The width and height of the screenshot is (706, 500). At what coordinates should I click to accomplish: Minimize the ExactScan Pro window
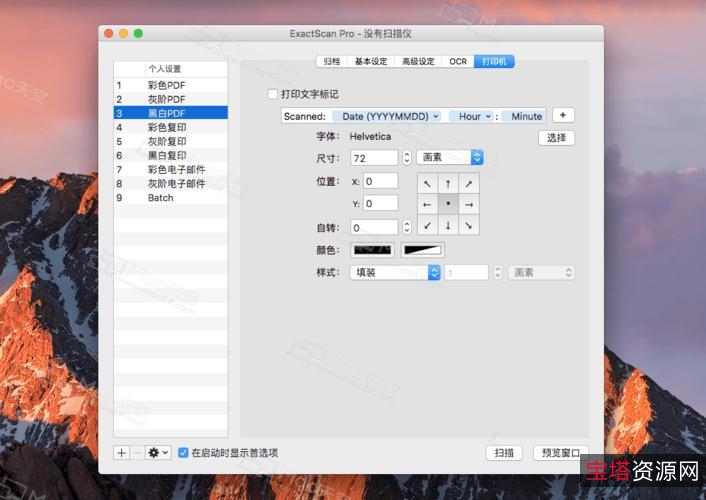[123, 33]
